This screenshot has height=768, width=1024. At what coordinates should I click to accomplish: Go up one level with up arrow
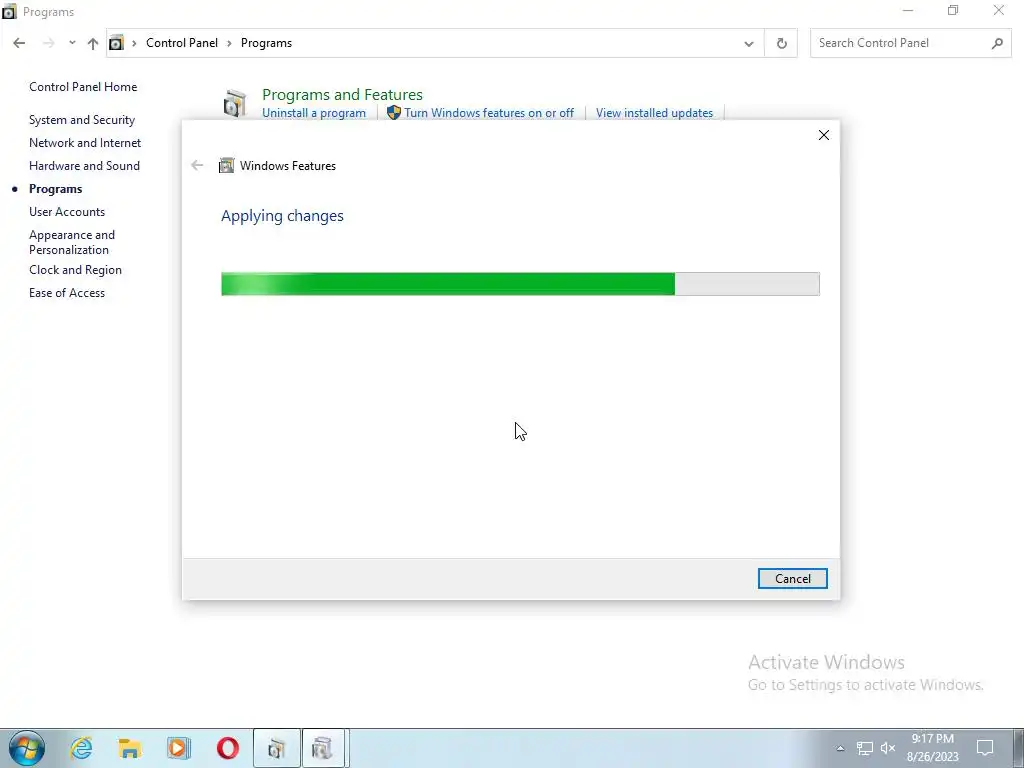point(93,43)
